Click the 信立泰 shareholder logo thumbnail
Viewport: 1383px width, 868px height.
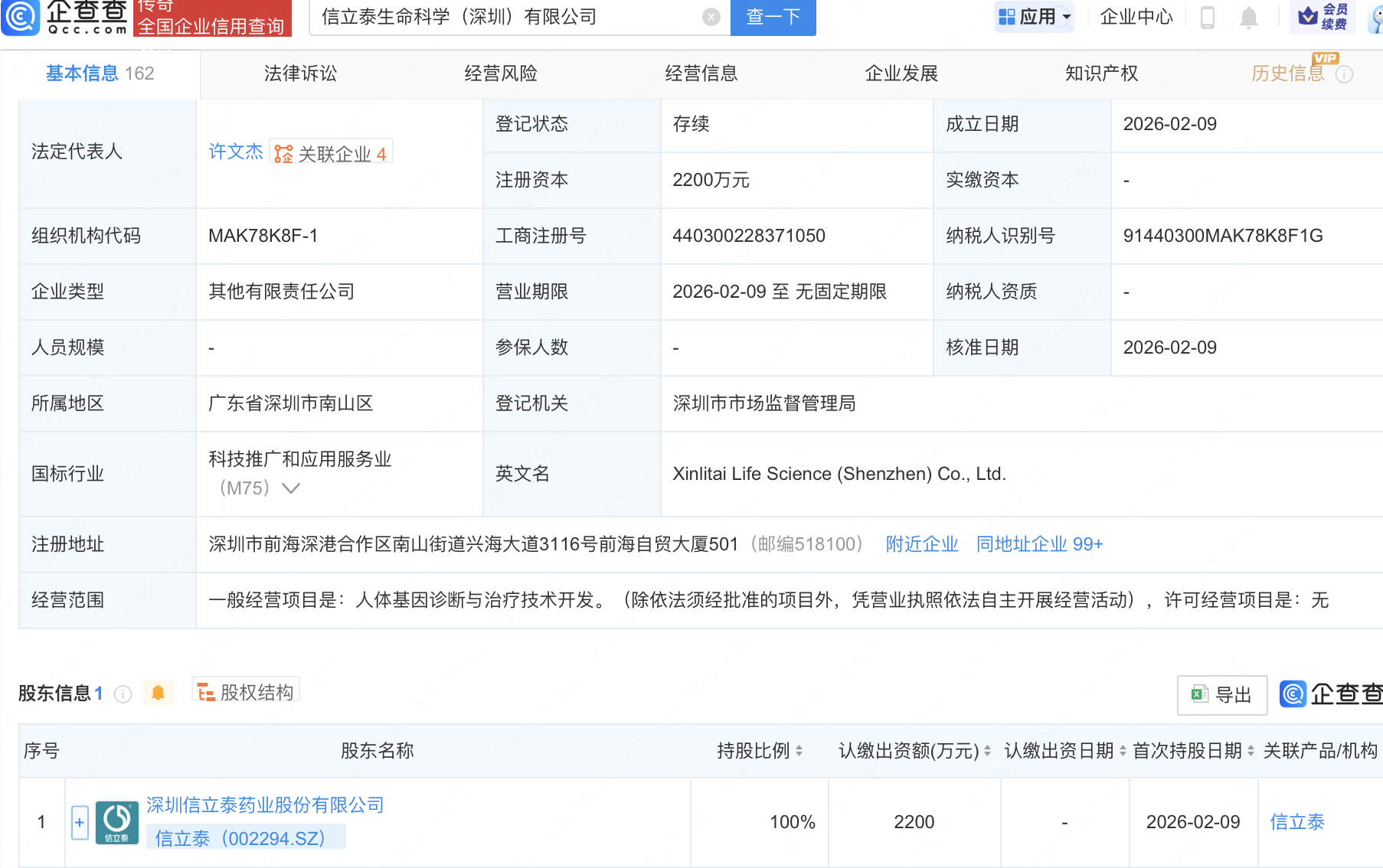(116, 821)
